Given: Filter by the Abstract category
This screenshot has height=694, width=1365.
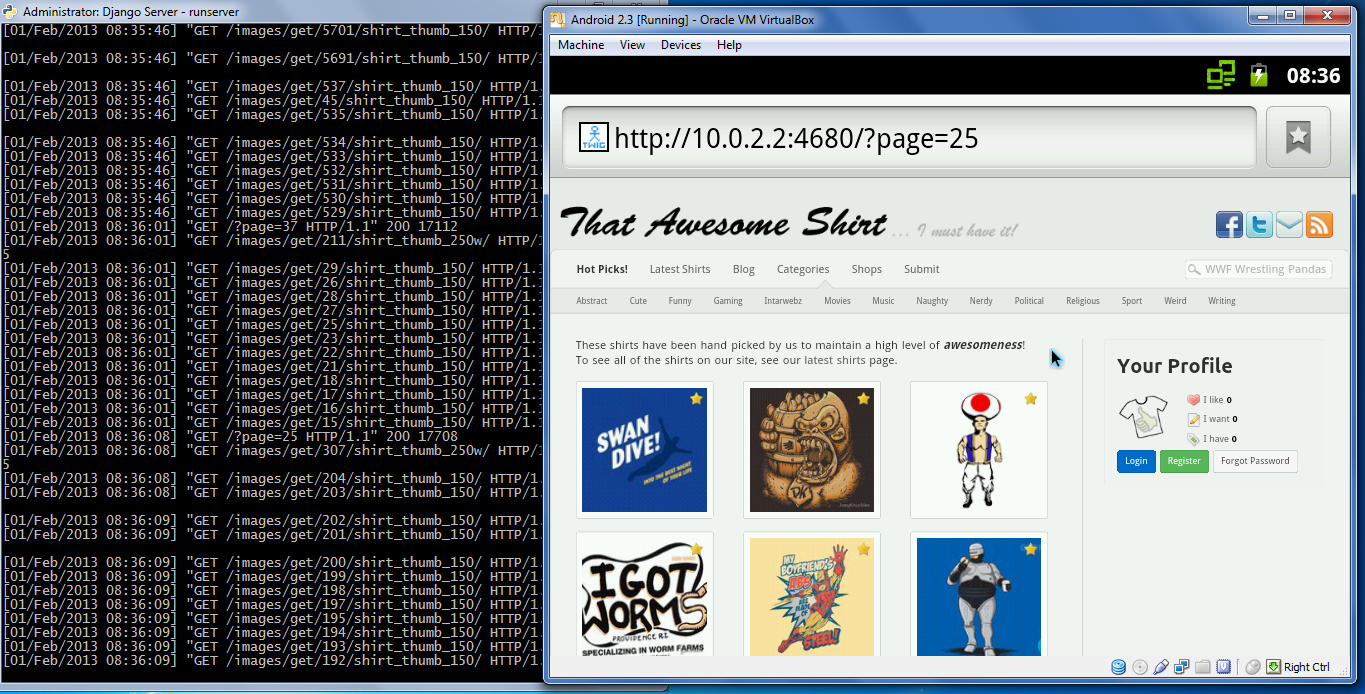Looking at the screenshot, I should (592, 301).
